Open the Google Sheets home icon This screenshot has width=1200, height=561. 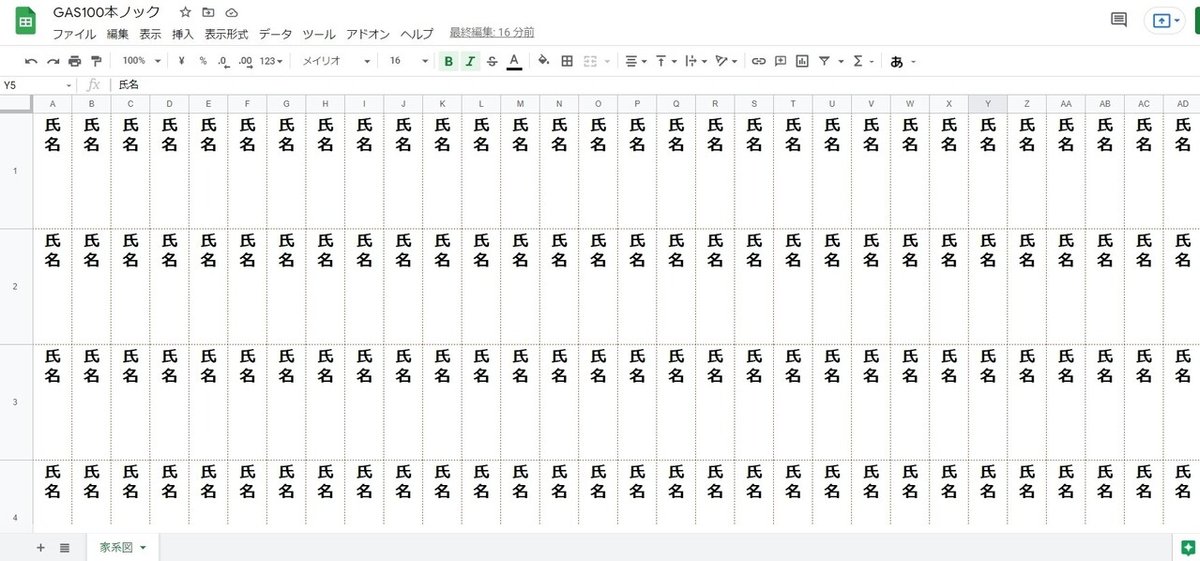point(25,21)
